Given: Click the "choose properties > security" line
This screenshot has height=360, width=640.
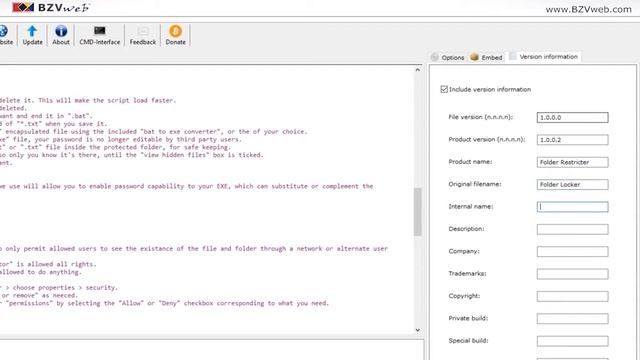Looking at the screenshot, I should [59, 287].
